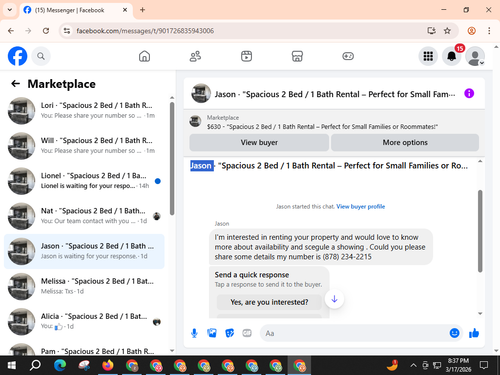Click the More options button
The height and width of the screenshot is (375, 500).
[x=405, y=142]
